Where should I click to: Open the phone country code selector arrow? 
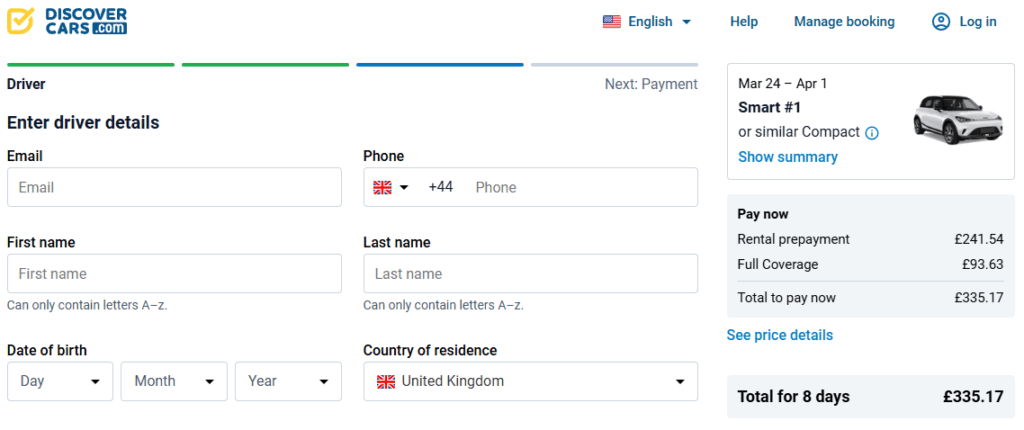click(x=405, y=187)
